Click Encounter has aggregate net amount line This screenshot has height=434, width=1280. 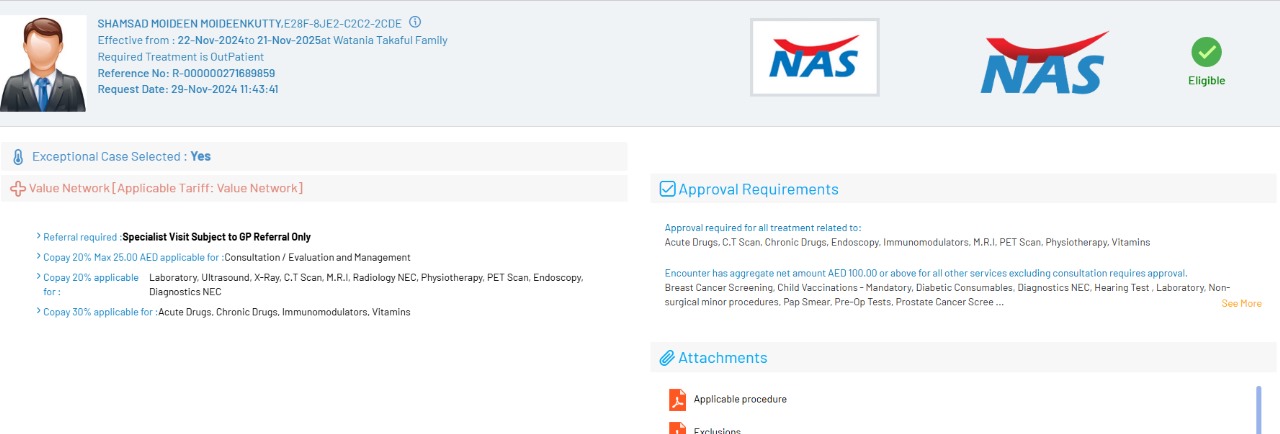(926, 273)
